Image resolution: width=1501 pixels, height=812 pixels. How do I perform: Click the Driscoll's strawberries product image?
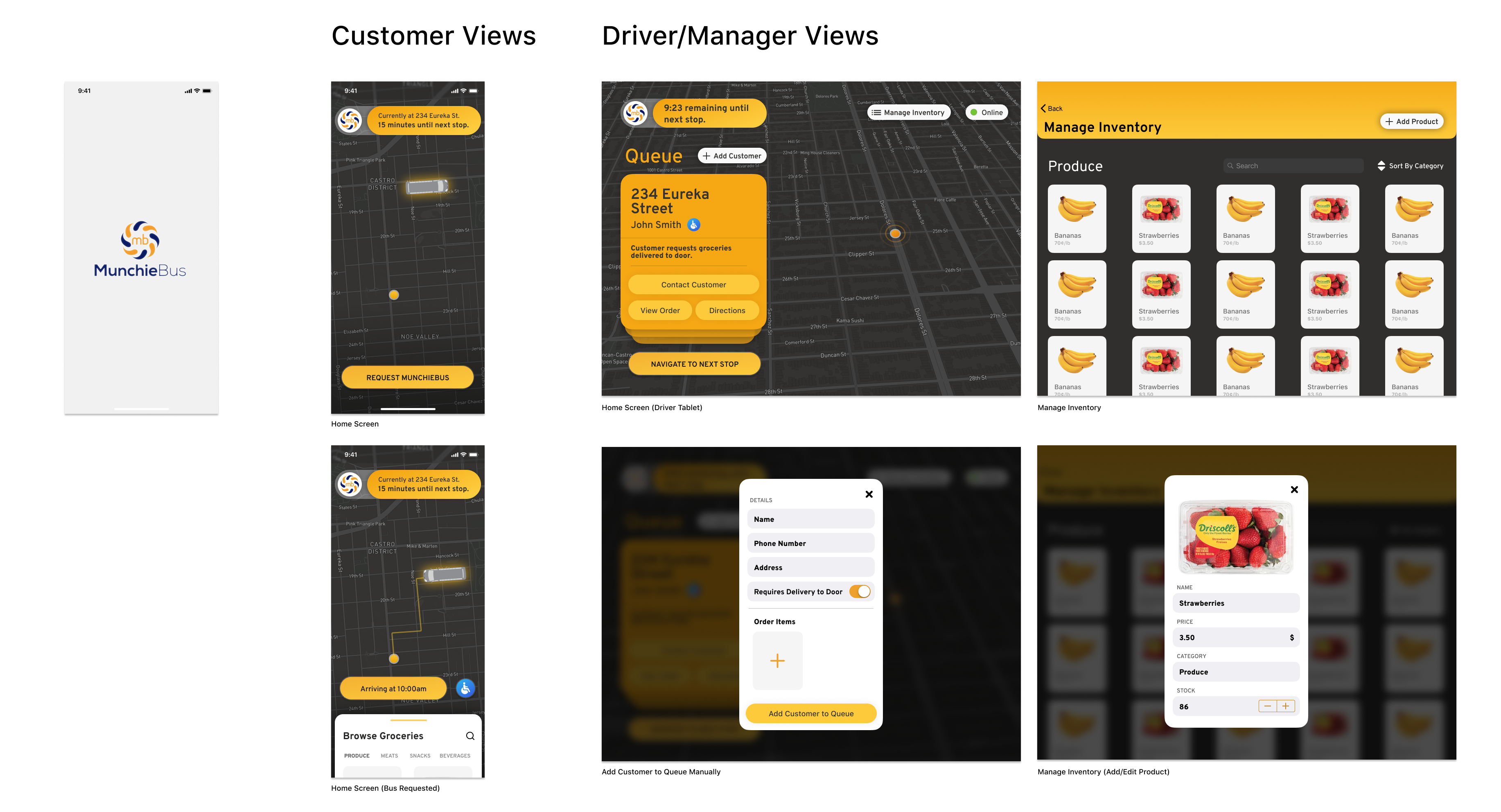(x=1235, y=537)
